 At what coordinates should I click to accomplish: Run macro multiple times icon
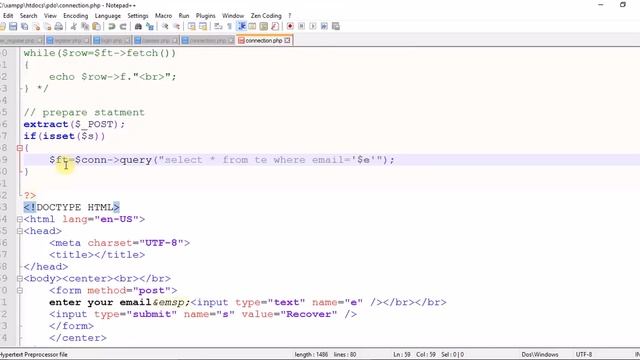324,27
